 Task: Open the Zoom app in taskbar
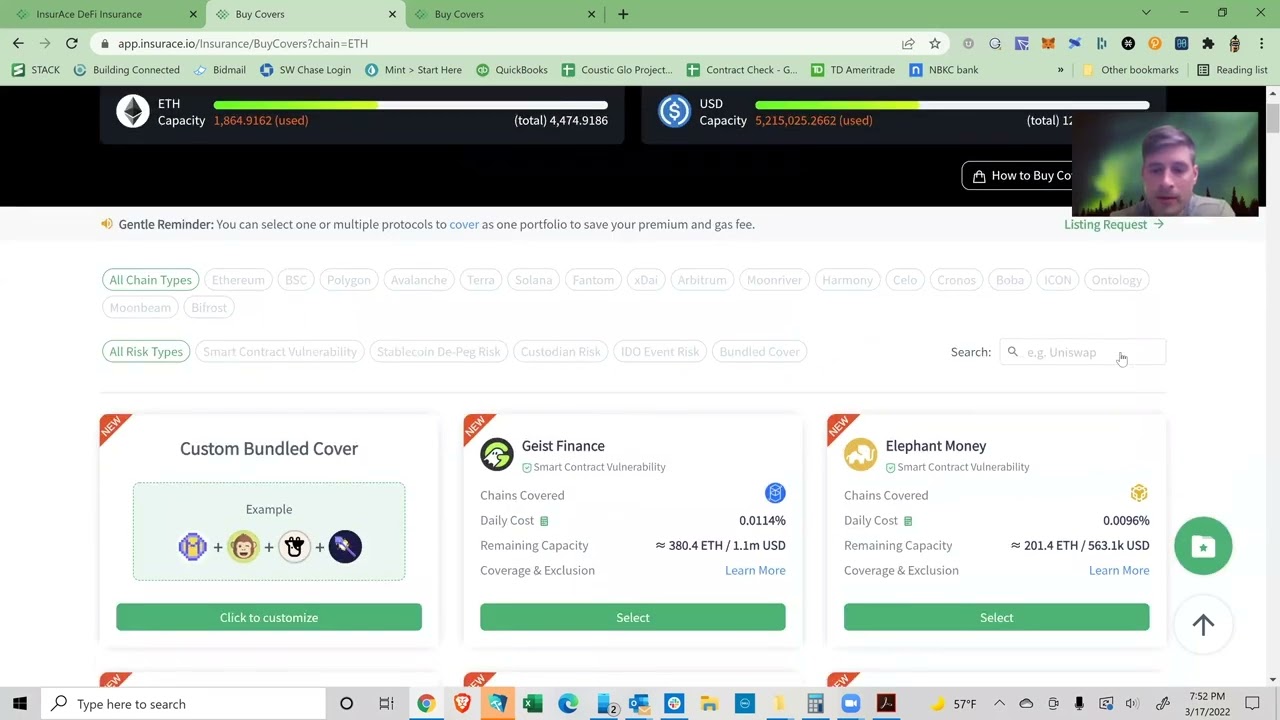850,704
